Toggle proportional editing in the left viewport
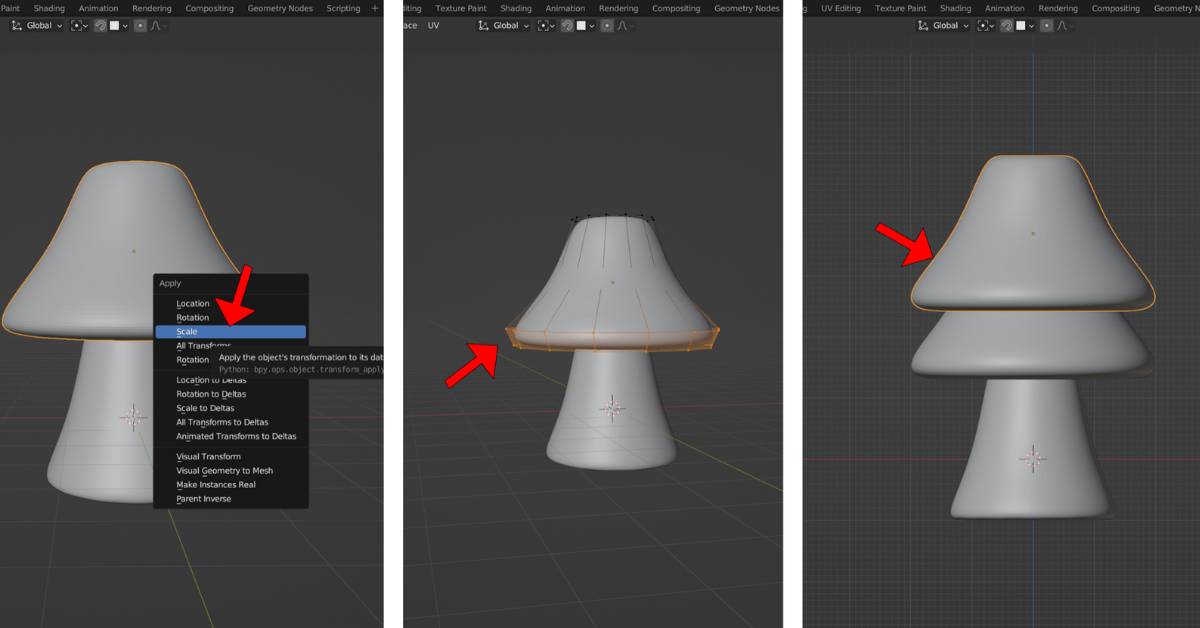Viewport: 1200px width, 628px height. pos(140,26)
